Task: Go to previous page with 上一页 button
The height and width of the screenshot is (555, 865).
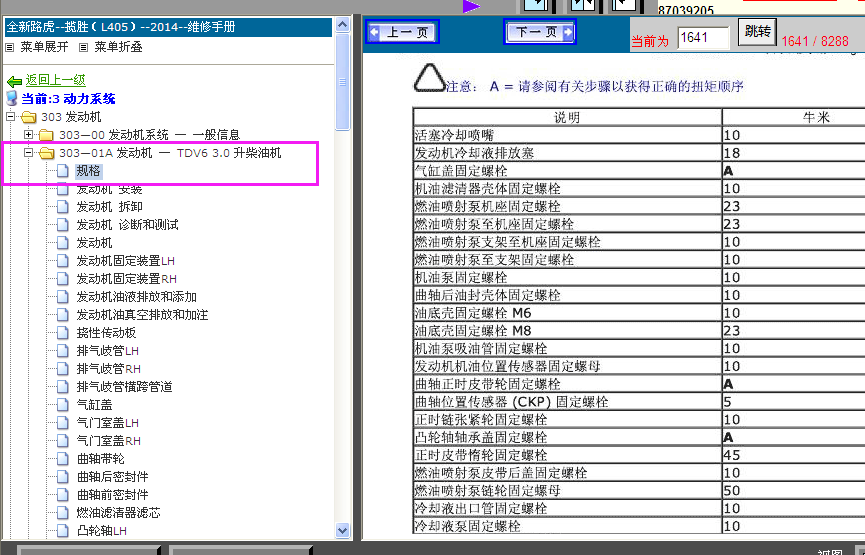Action: (402, 32)
